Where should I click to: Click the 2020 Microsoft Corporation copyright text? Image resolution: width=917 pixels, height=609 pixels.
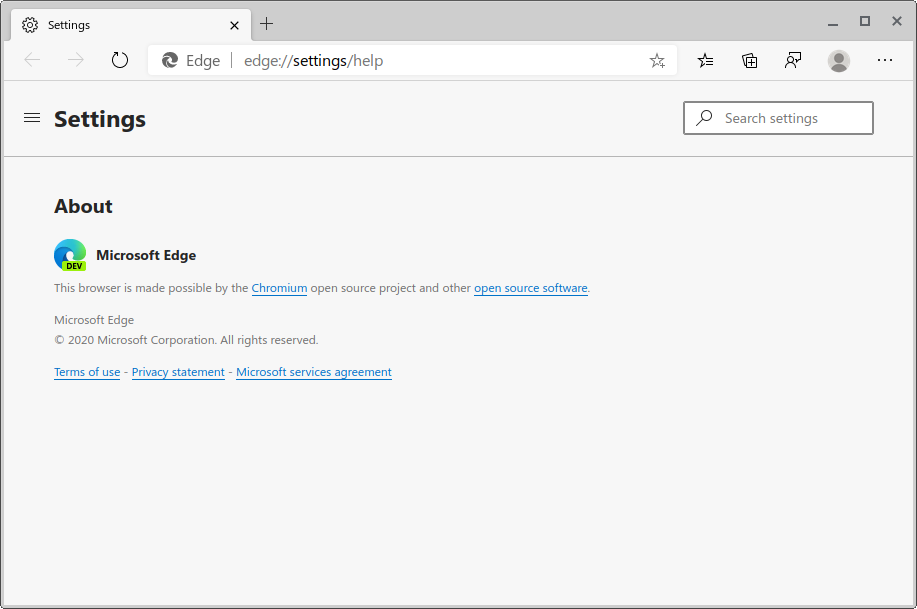point(186,340)
